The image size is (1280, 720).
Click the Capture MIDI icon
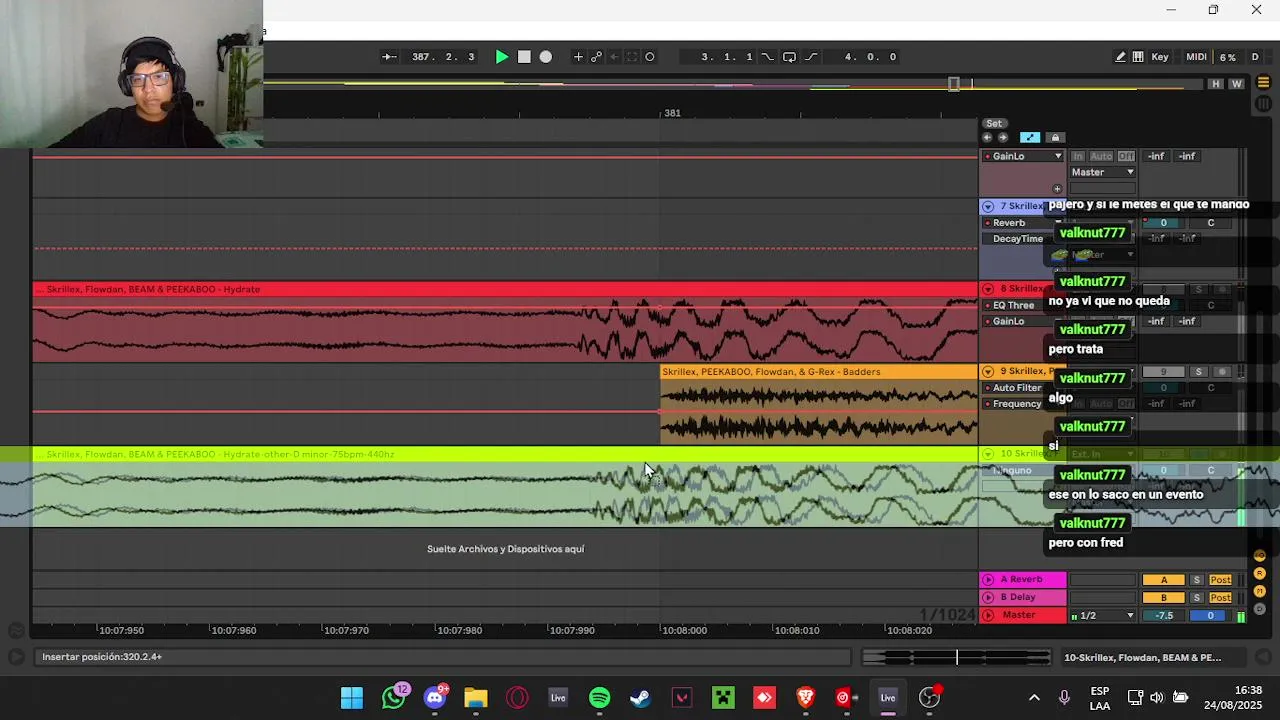(632, 57)
